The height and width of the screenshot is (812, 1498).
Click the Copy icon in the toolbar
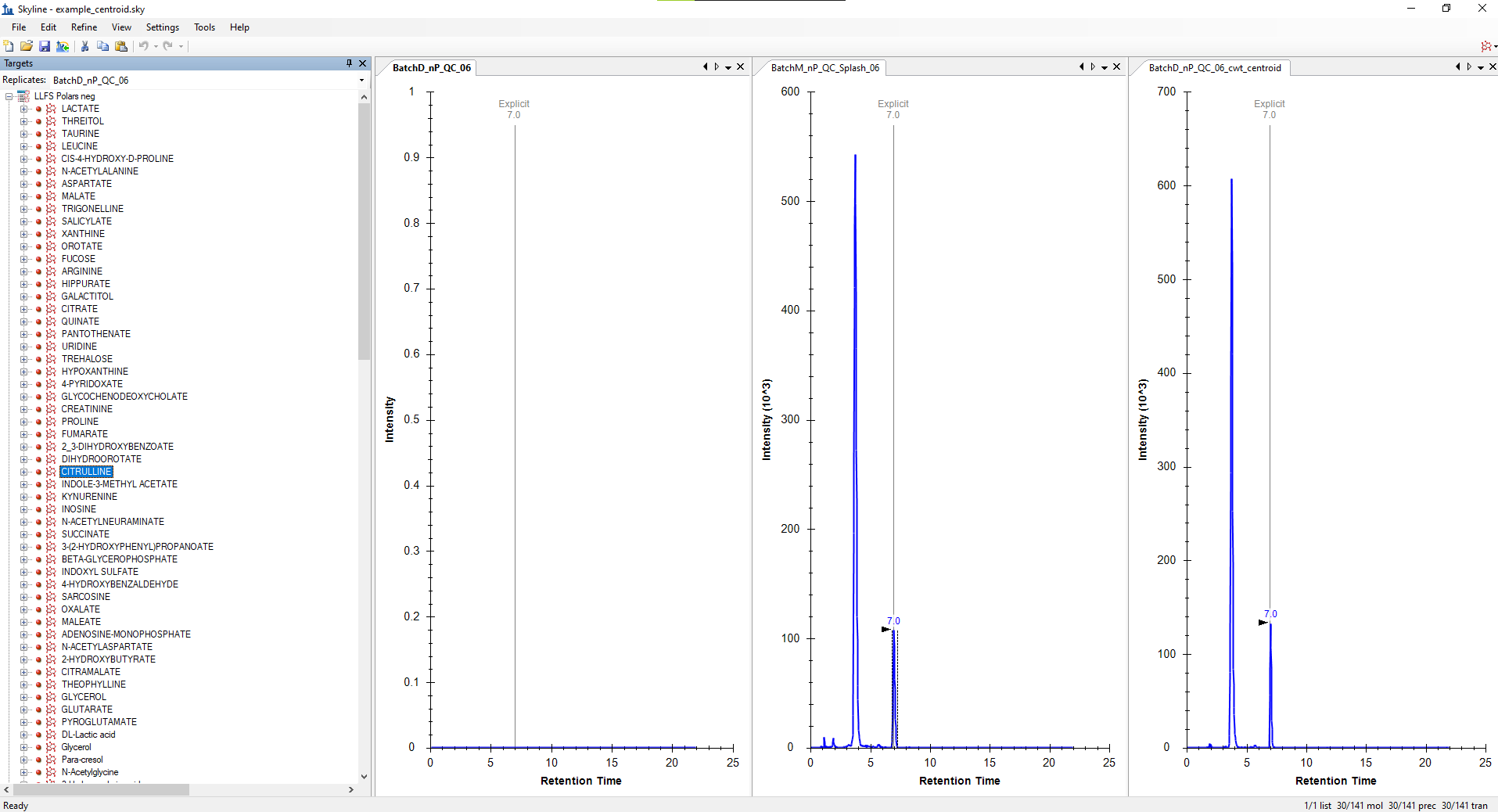[x=102, y=46]
